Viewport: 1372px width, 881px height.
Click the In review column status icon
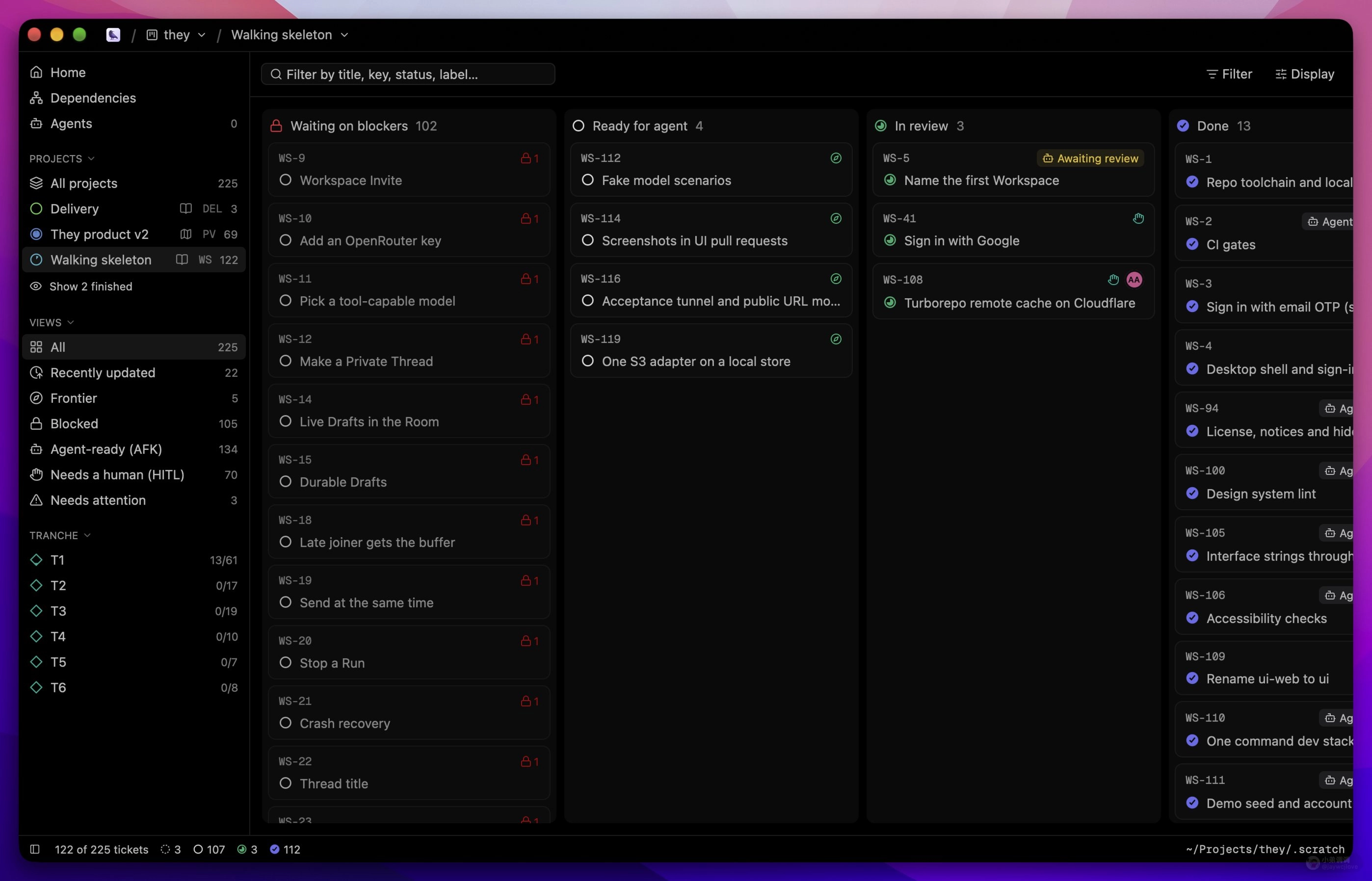880,126
